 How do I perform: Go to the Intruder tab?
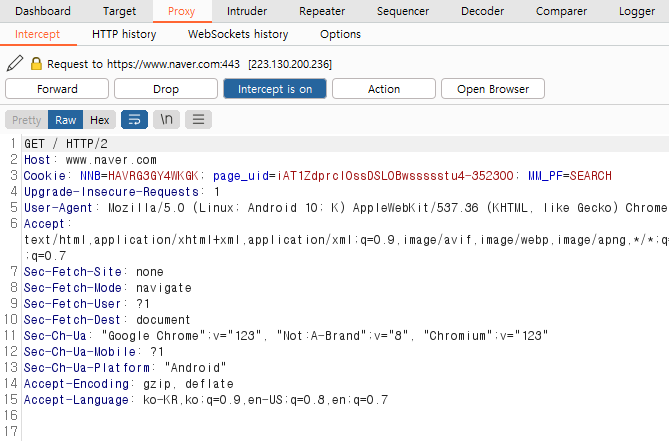pos(247,11)
